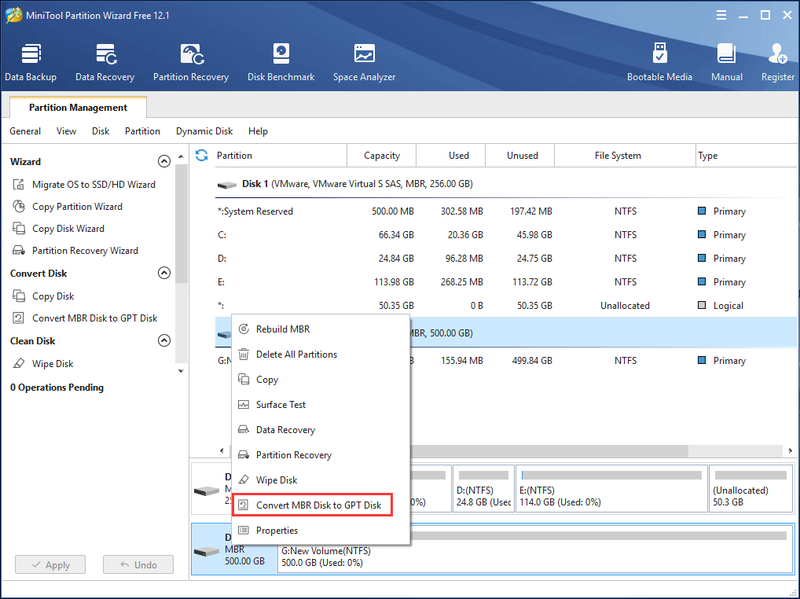Sort by the Used column header

[x=451, y=156]
